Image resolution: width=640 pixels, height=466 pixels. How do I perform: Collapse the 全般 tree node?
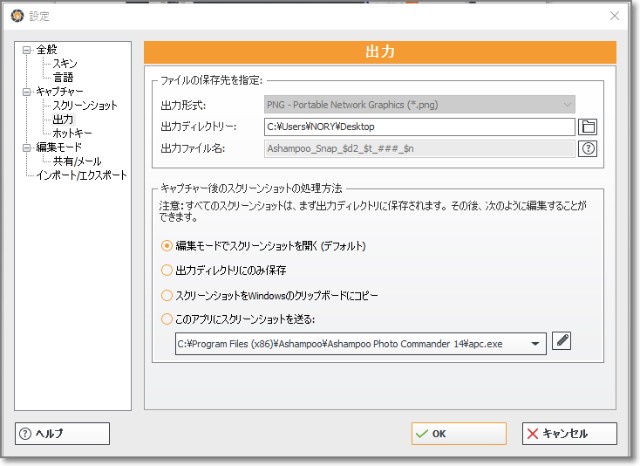coord(27,49)
